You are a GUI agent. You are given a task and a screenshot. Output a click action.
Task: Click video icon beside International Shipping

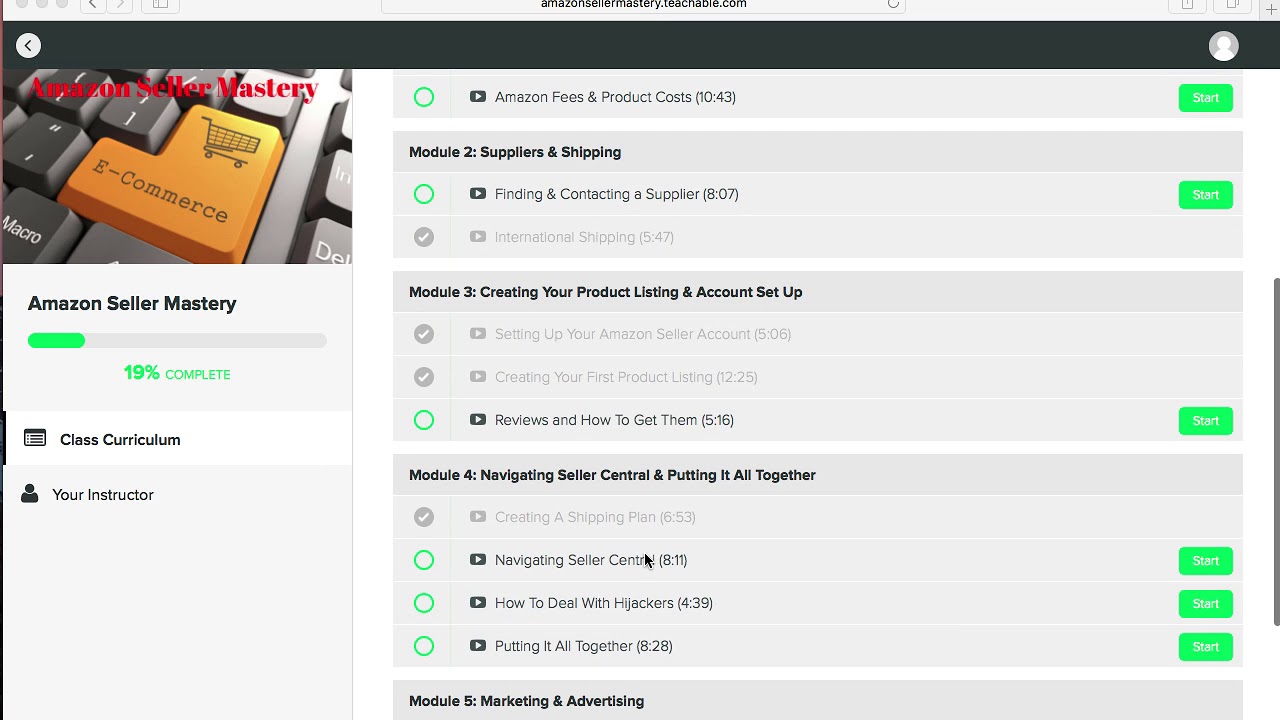pos(478,237)
